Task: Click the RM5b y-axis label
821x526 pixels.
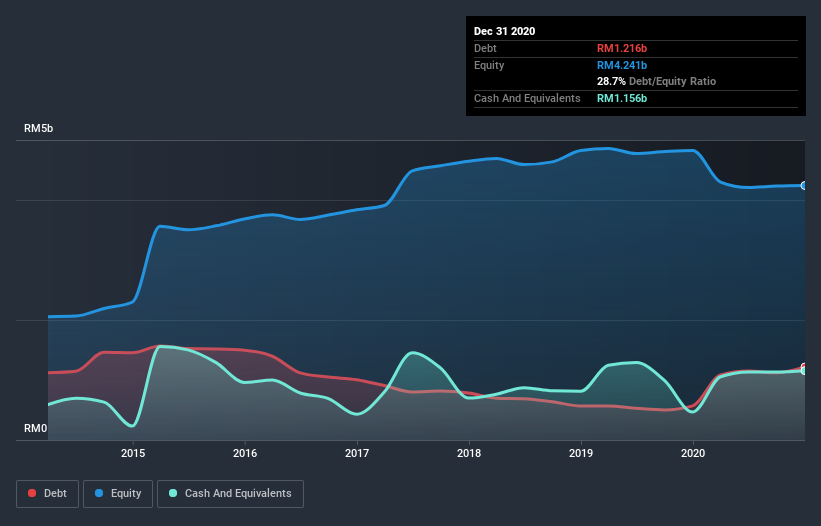Action: pyautogui.click(x=39, y=128)
